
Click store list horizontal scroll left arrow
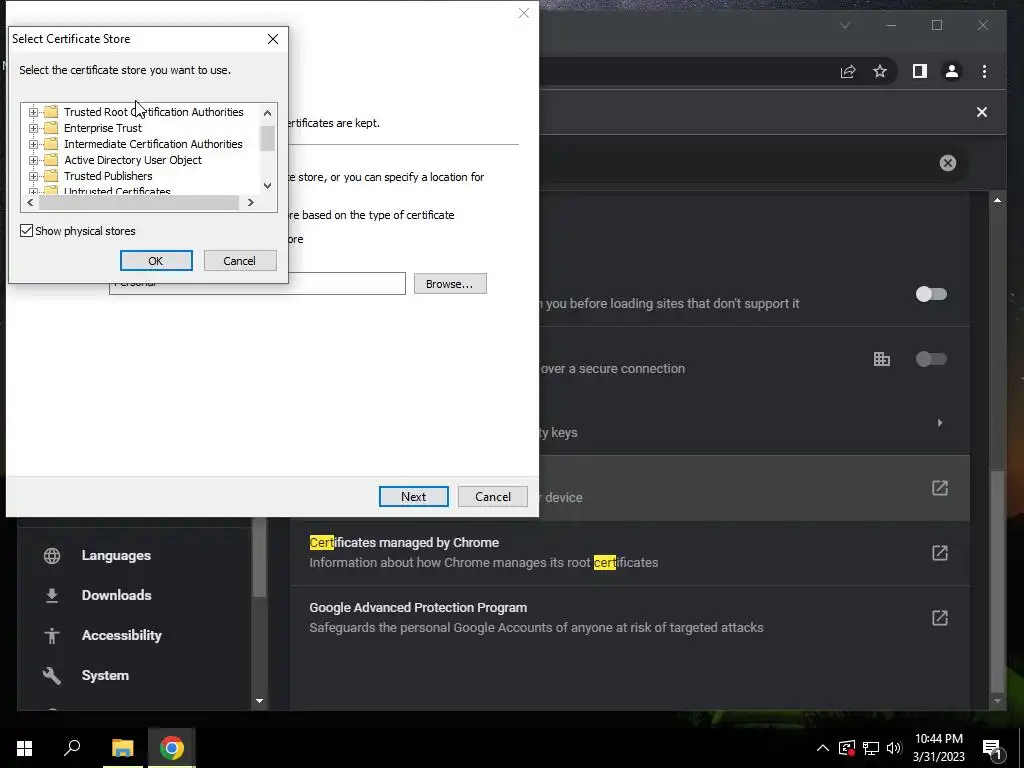(x=30, y=202)
